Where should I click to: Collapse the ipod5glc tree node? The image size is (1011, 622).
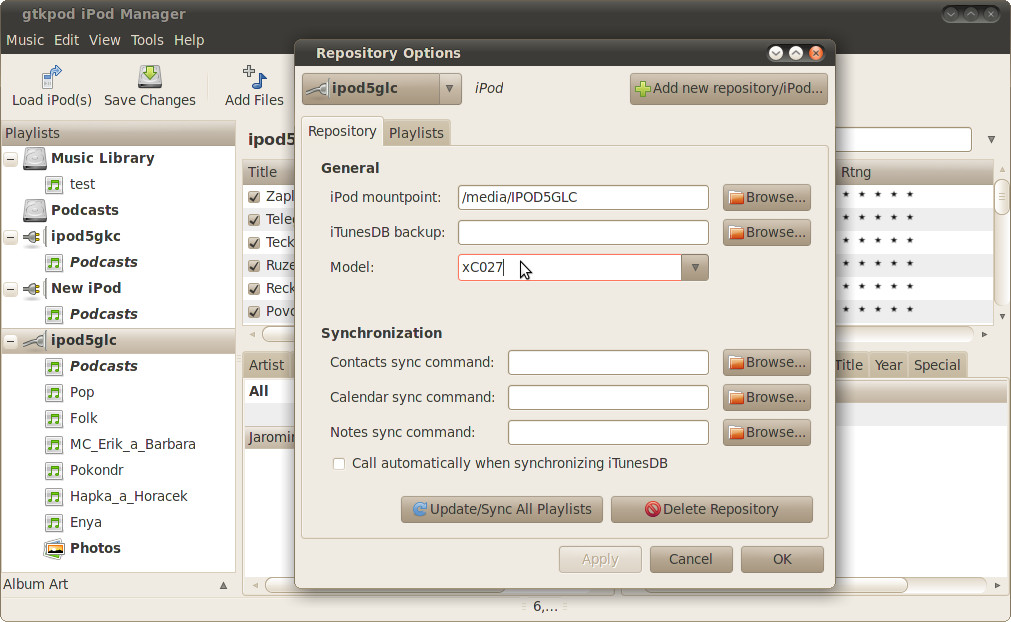pos(11,340)
